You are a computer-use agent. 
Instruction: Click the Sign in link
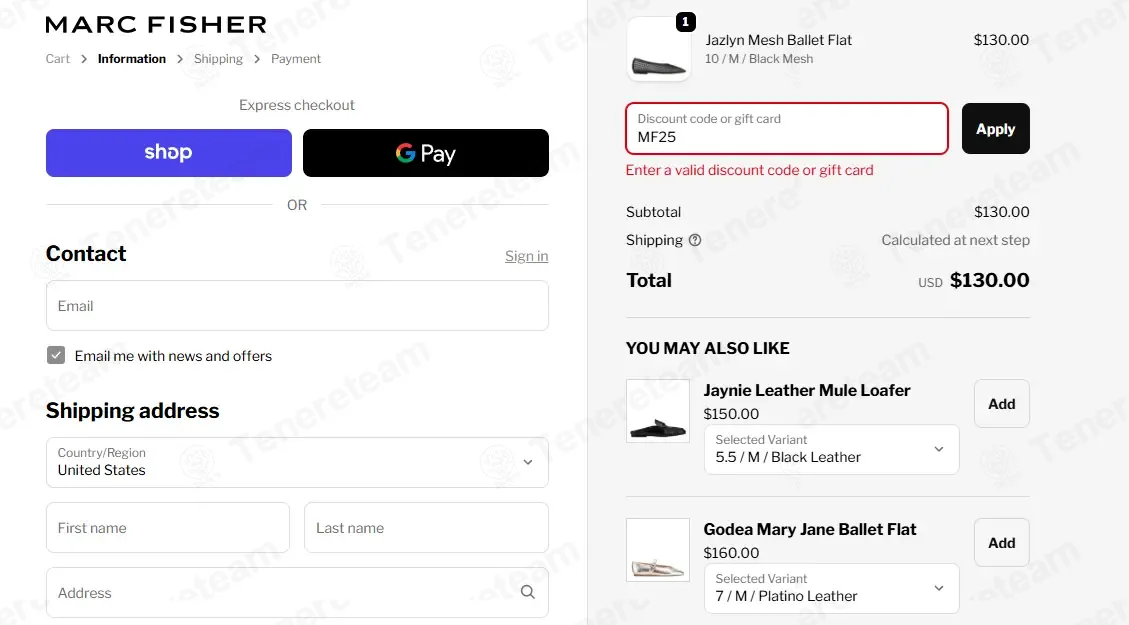point(526,256)
